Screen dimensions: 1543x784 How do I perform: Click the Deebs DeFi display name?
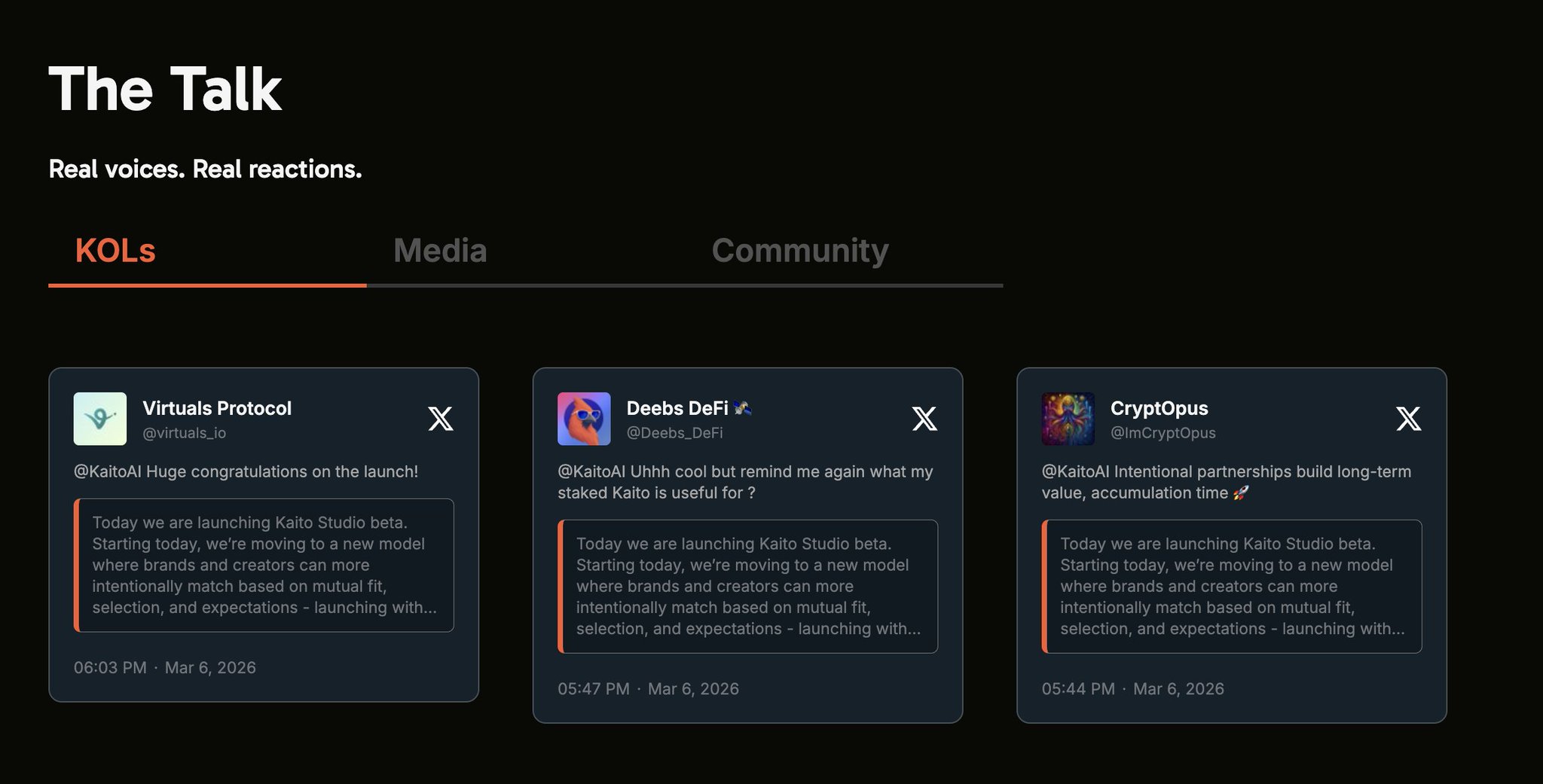[x=677, y=408]
